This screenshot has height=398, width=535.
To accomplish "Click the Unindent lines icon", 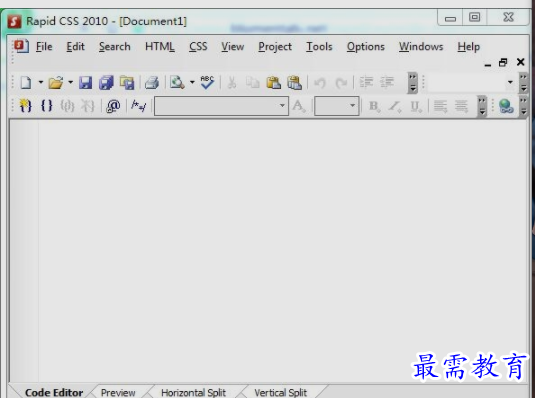I will tap(387, 82).
